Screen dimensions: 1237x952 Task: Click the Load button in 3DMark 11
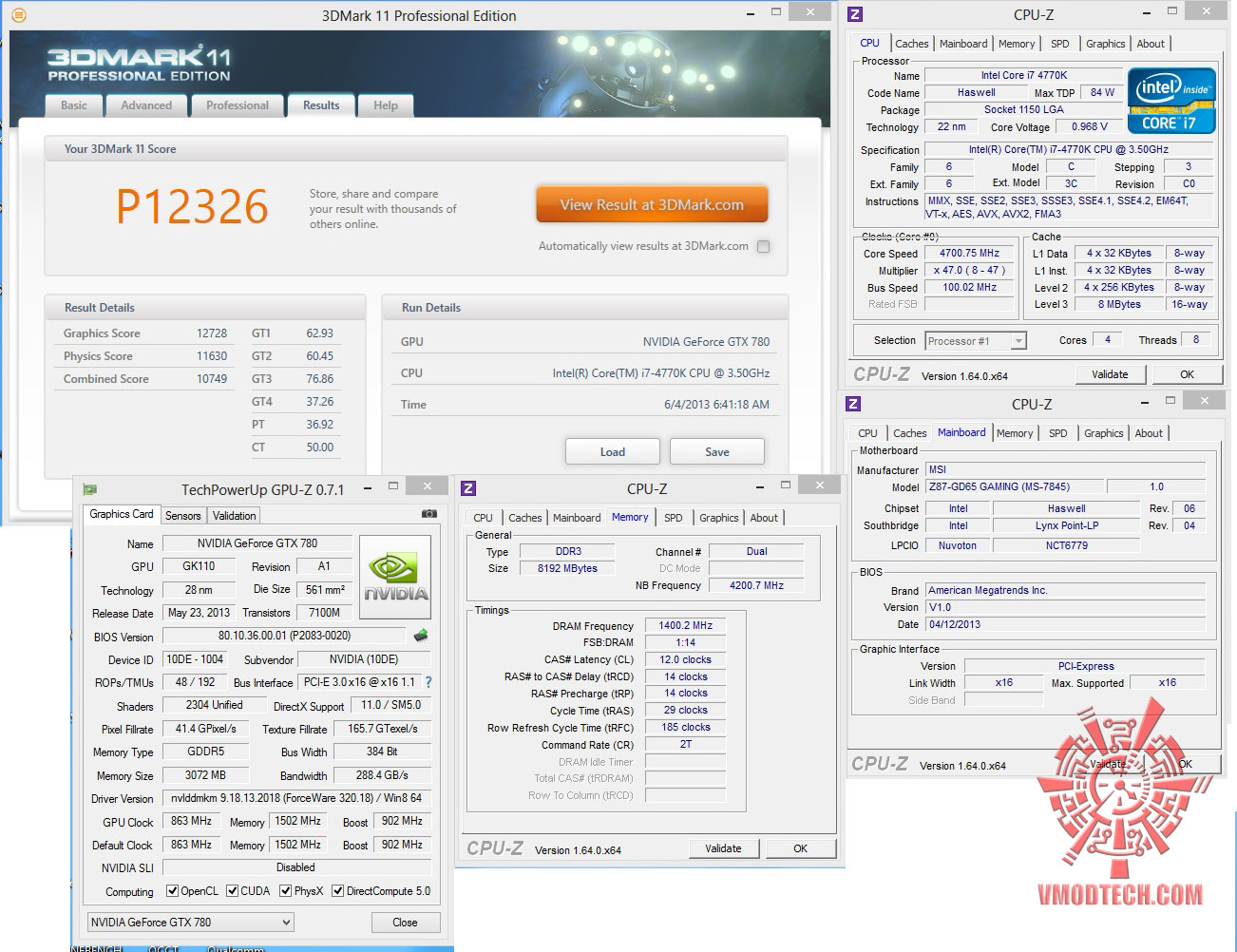point(613,452)
